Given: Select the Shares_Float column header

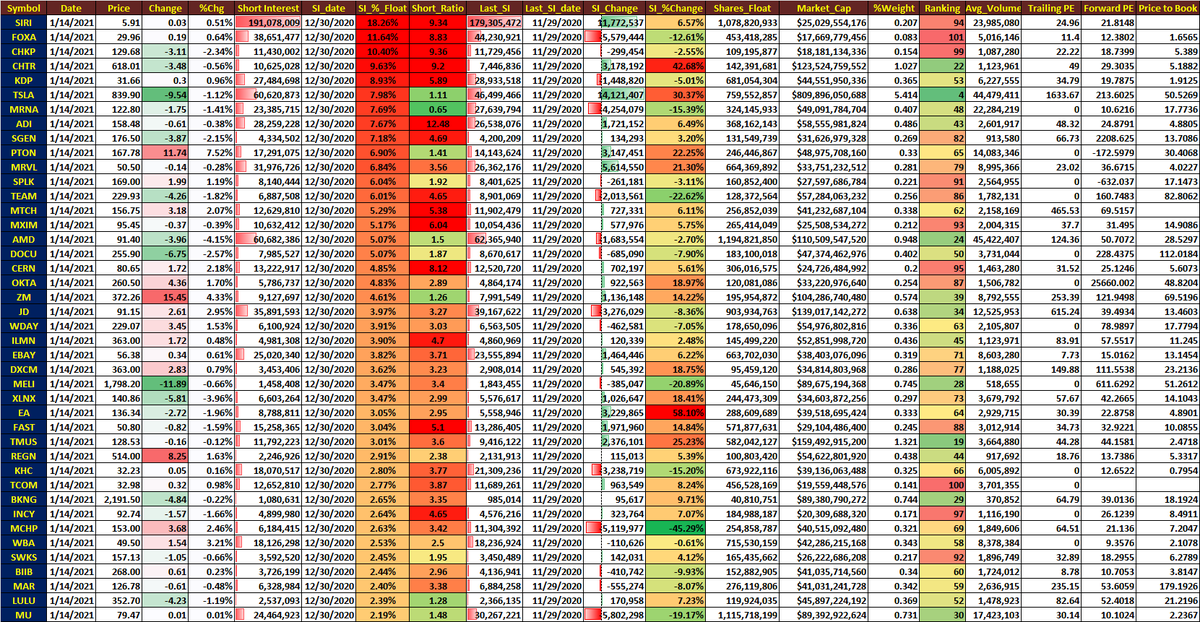Looking at the screenshot, I should tap(742, 7).
